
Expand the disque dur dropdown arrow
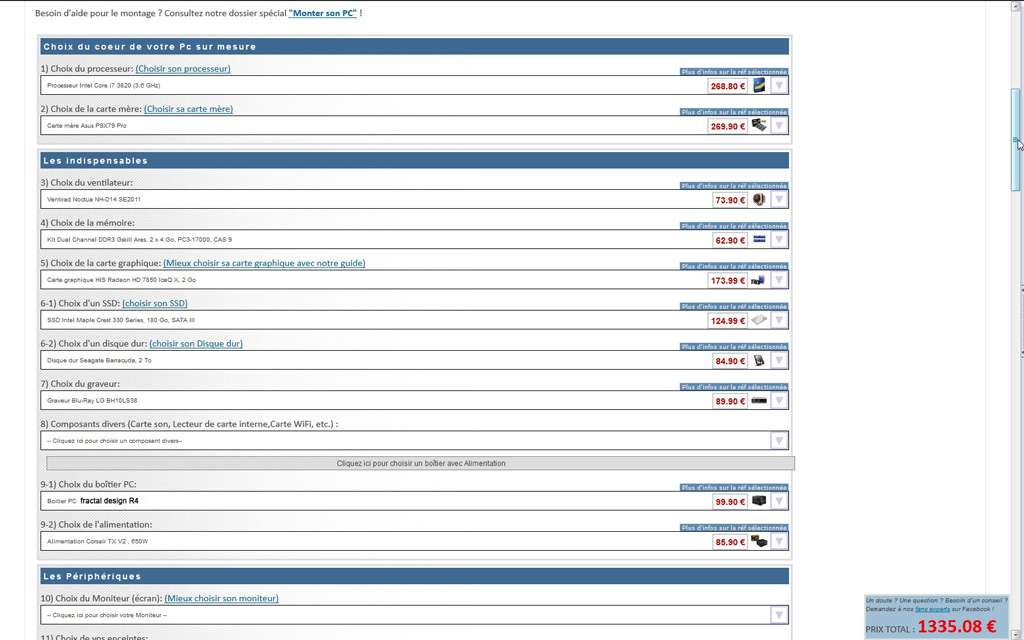point(778,360)
